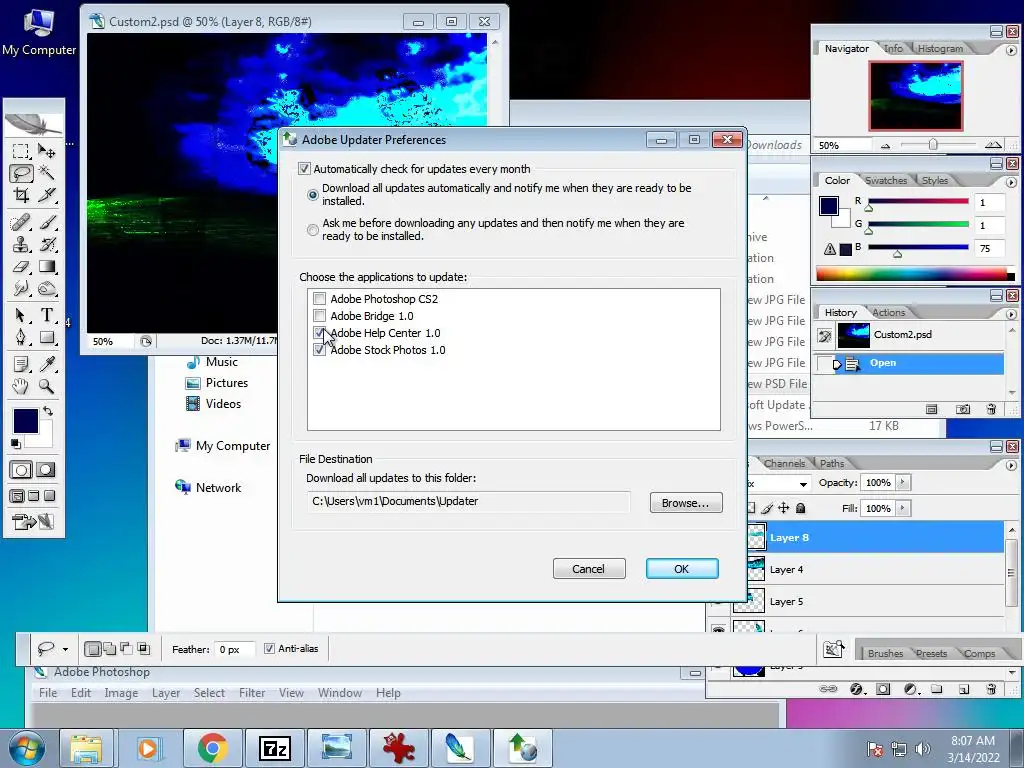The height and width of the screenshot is (768, 1024).
Task: Select the Pen tool
Action: [x=21, y=338]
